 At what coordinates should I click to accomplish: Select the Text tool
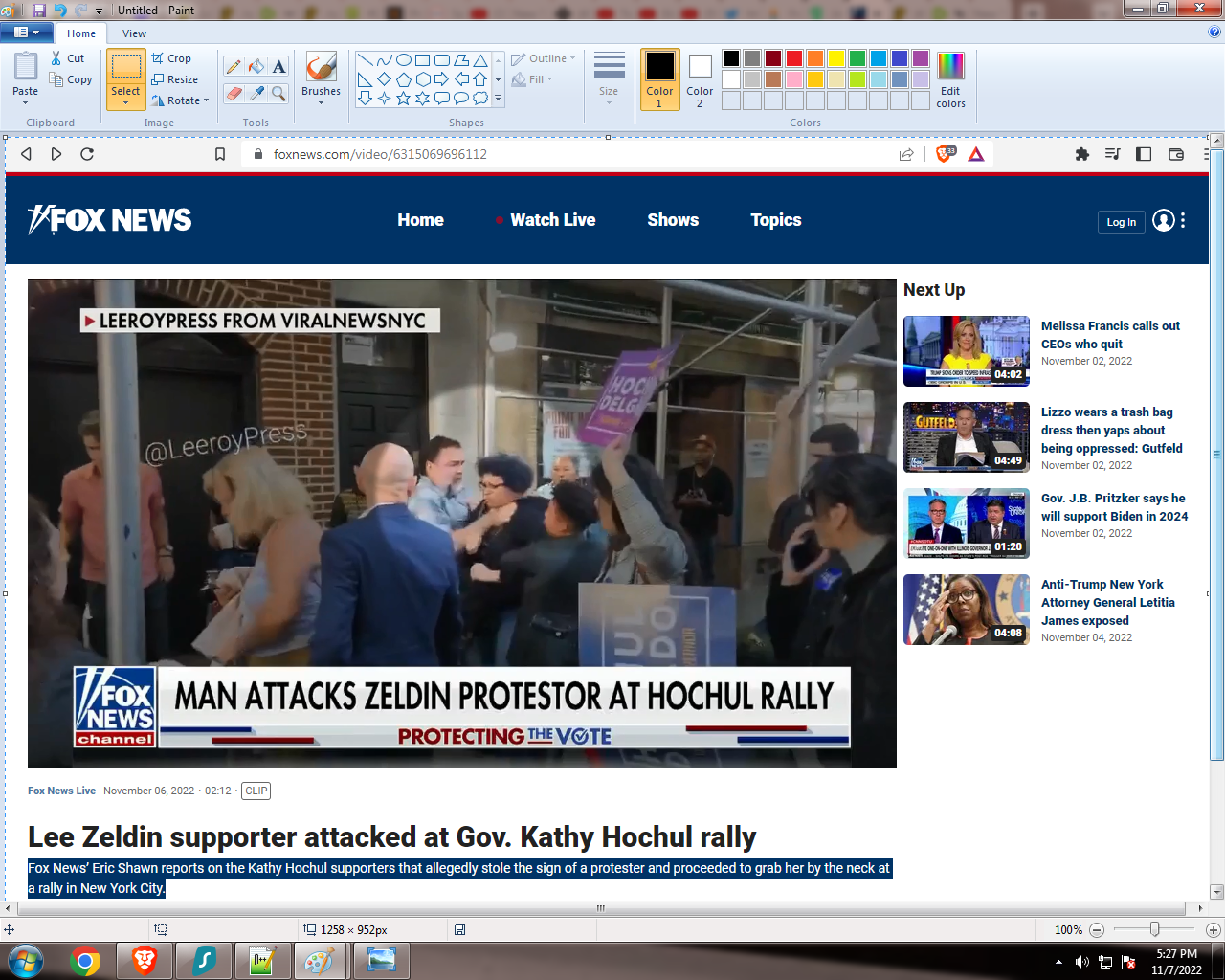click(x=278, y=66)
